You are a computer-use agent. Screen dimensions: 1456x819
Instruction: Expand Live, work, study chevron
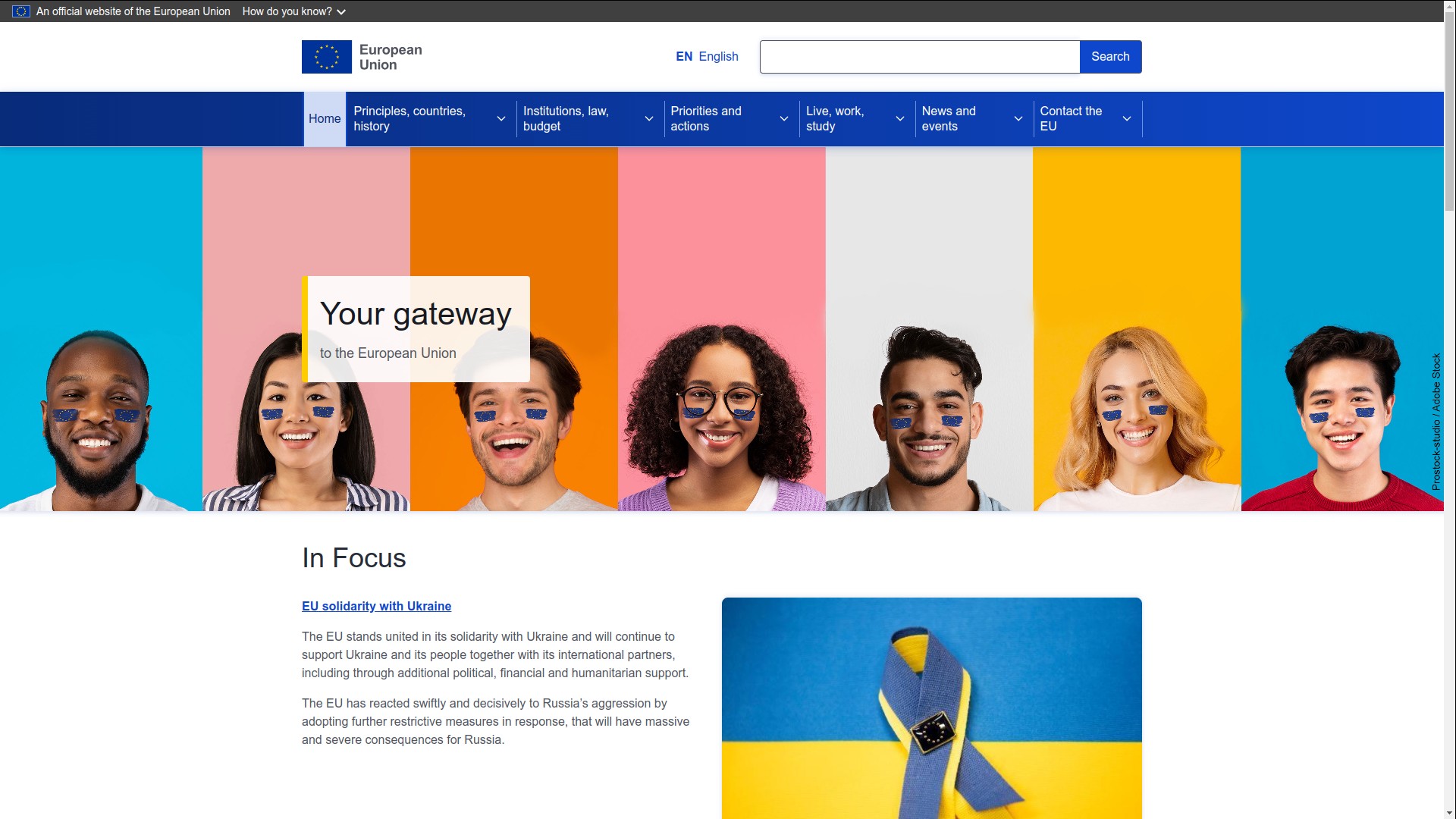click(900, 119)
